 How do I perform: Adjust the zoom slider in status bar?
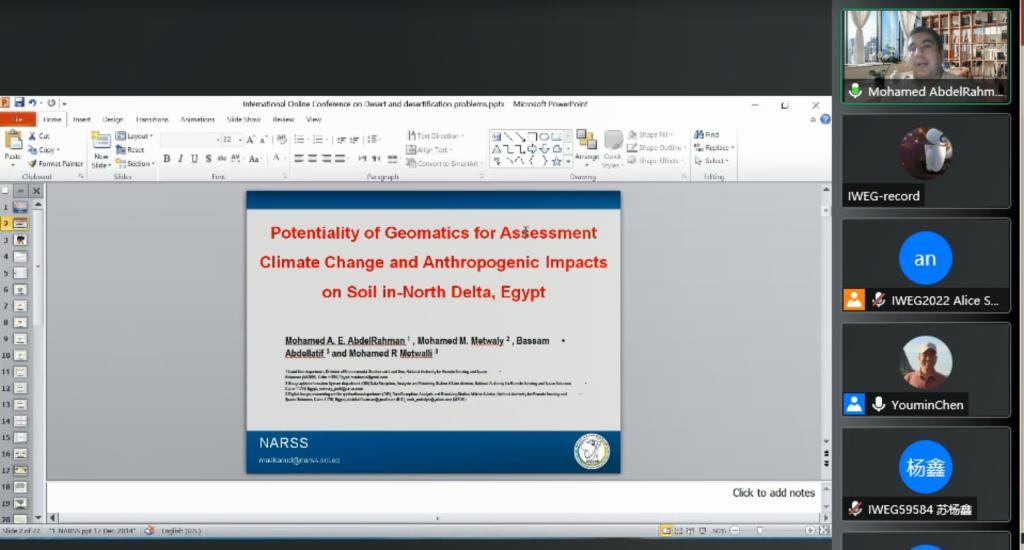(x=760, y=530)
